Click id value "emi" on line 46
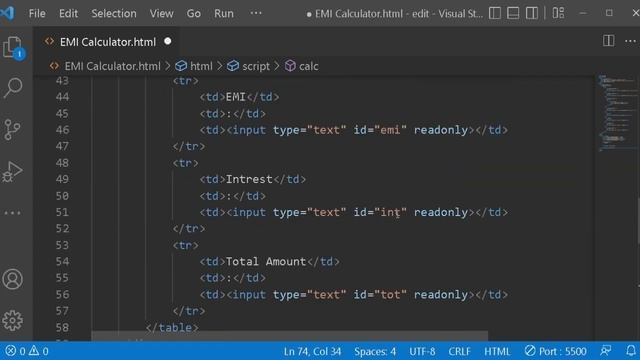Viewport: 640px width, 360px height. pos(390,130)
